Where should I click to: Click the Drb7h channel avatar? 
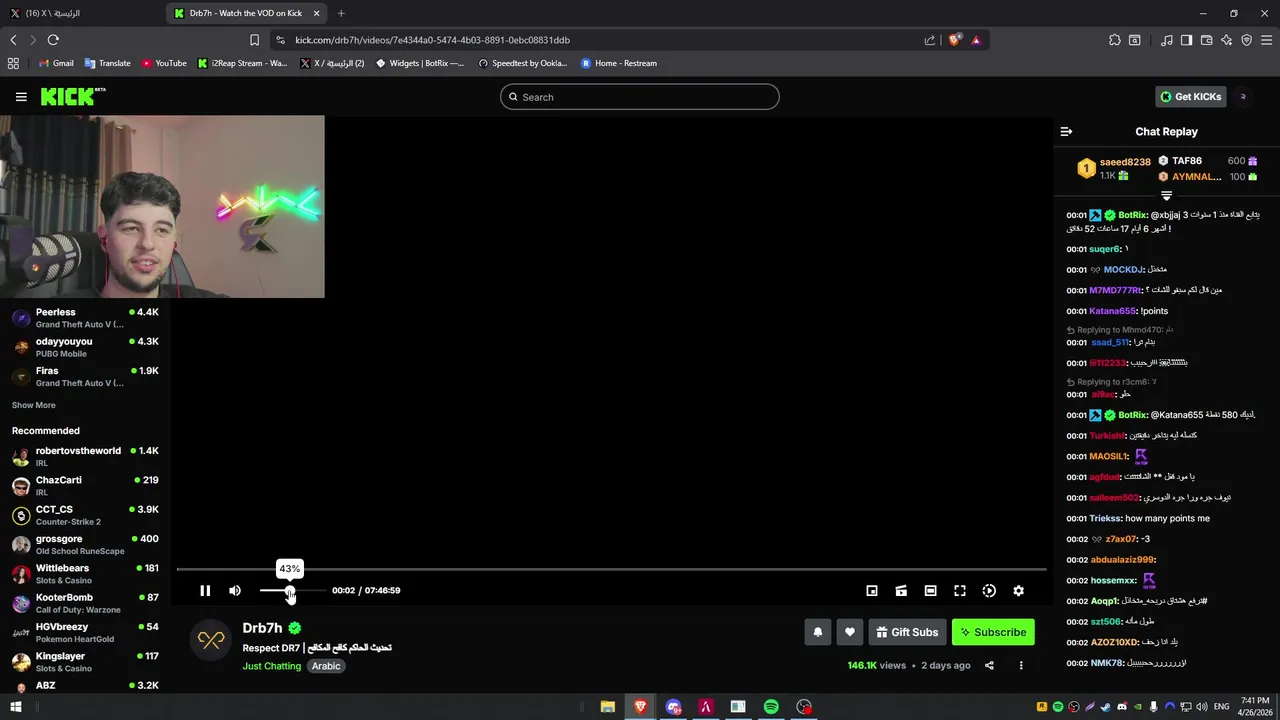[x=211, y=640]
